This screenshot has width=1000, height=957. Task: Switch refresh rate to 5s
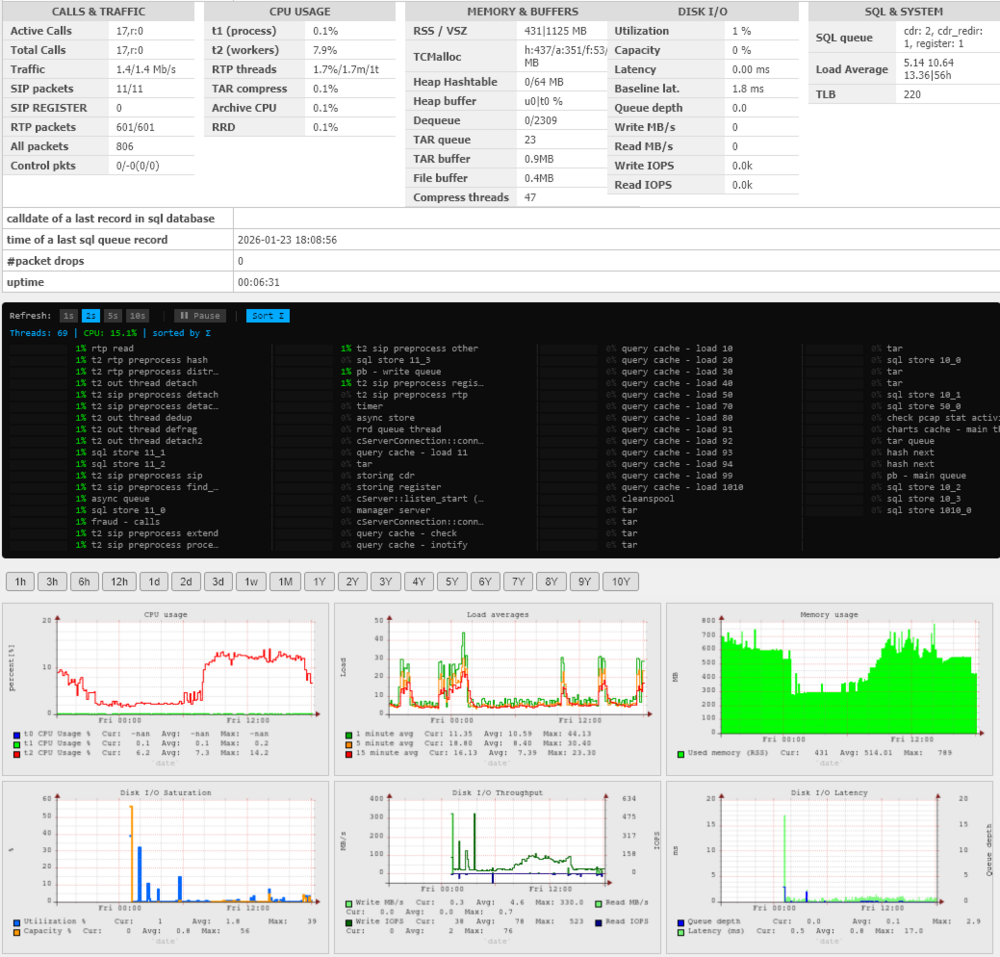pyautogui.click(x=111, y=315)
